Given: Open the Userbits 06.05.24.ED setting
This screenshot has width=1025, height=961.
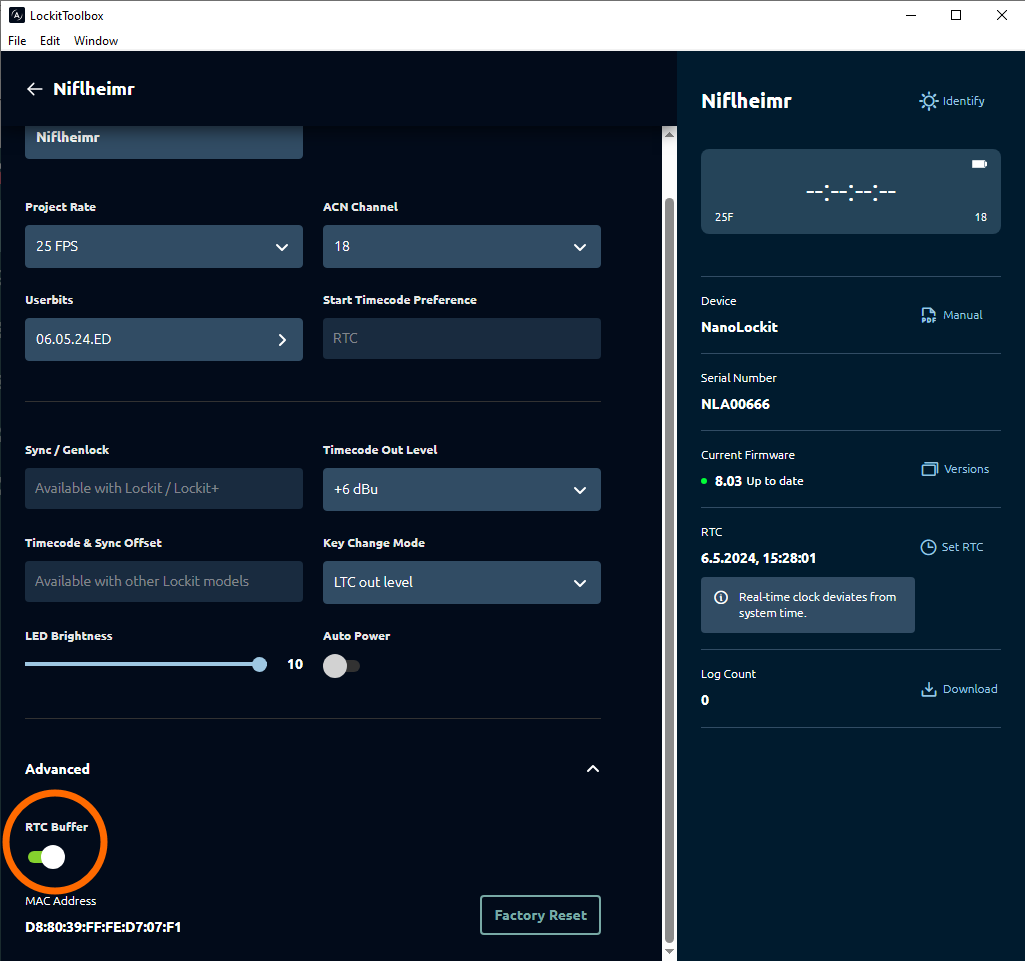Looking at the screenshot, I should 163,339.
